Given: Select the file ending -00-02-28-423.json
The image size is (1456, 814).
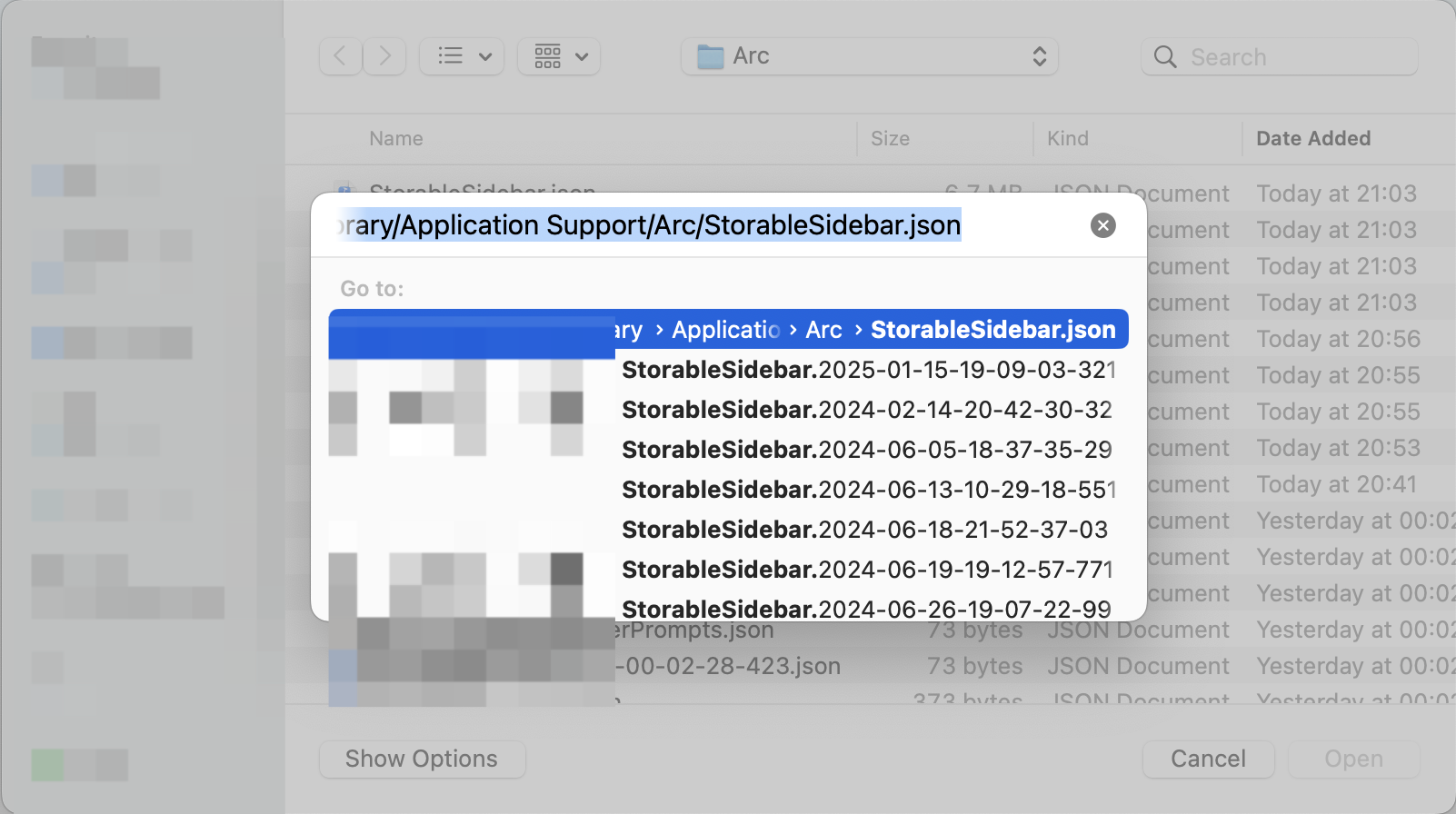Looking at the screenshot, I should point(728,666).
